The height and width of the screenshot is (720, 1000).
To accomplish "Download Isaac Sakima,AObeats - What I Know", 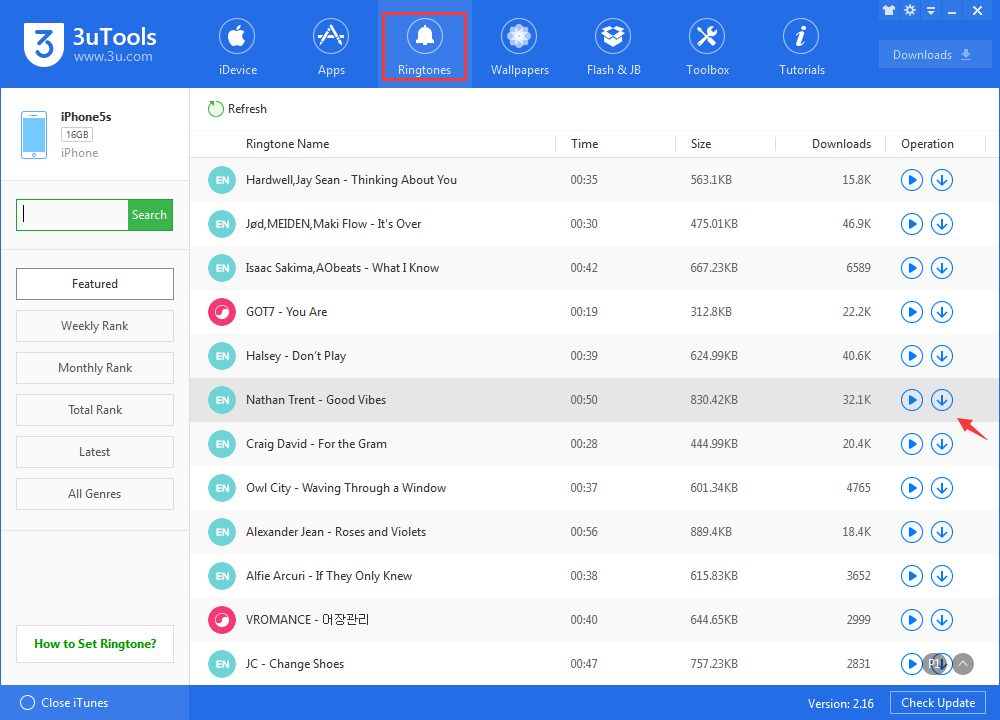I will pyautogui.click(x=942, y=268).
